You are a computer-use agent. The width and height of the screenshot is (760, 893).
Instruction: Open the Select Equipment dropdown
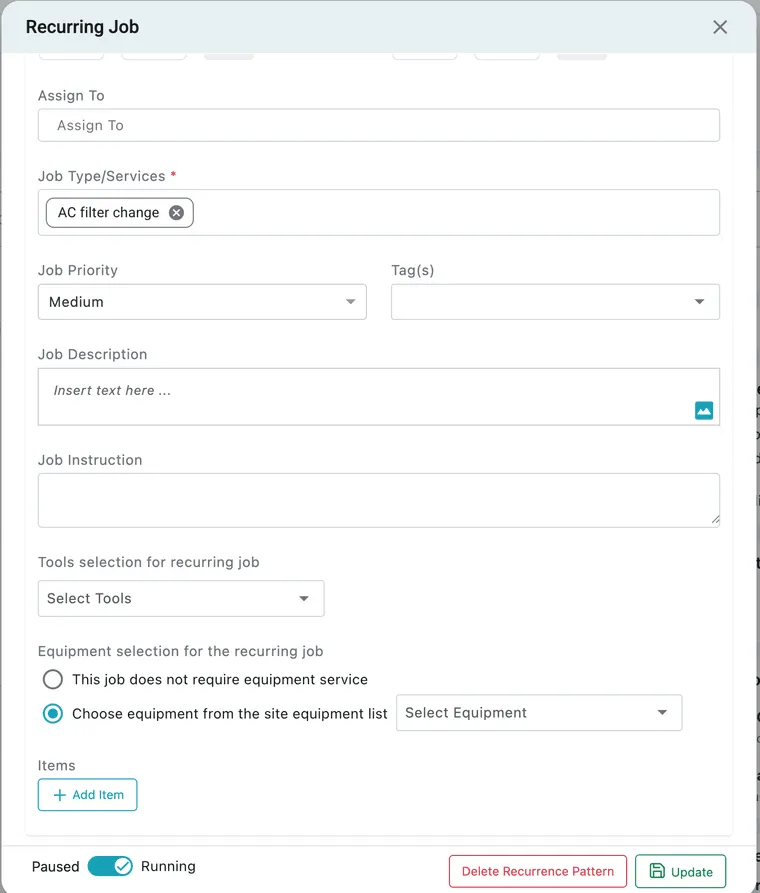(x=539, y=712)
